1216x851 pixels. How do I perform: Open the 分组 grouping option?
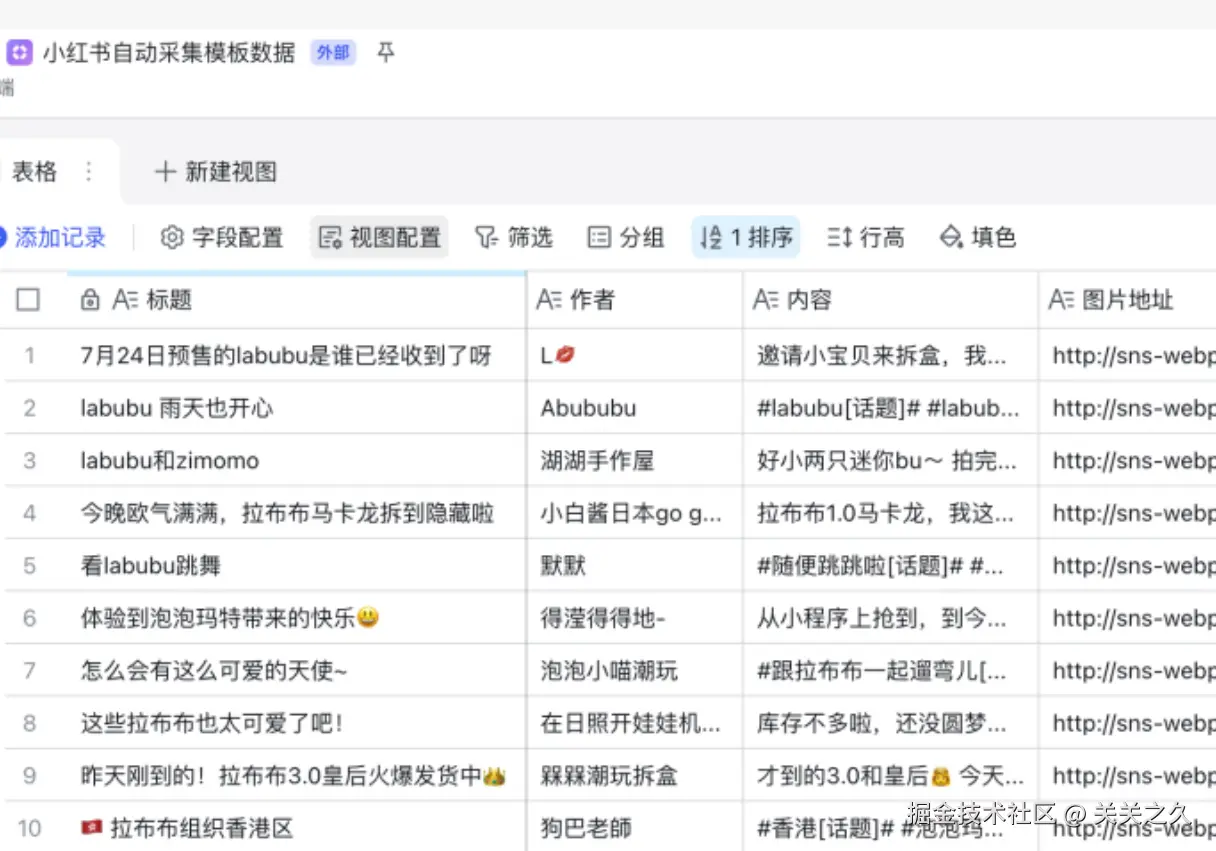(x=626, y=237)
